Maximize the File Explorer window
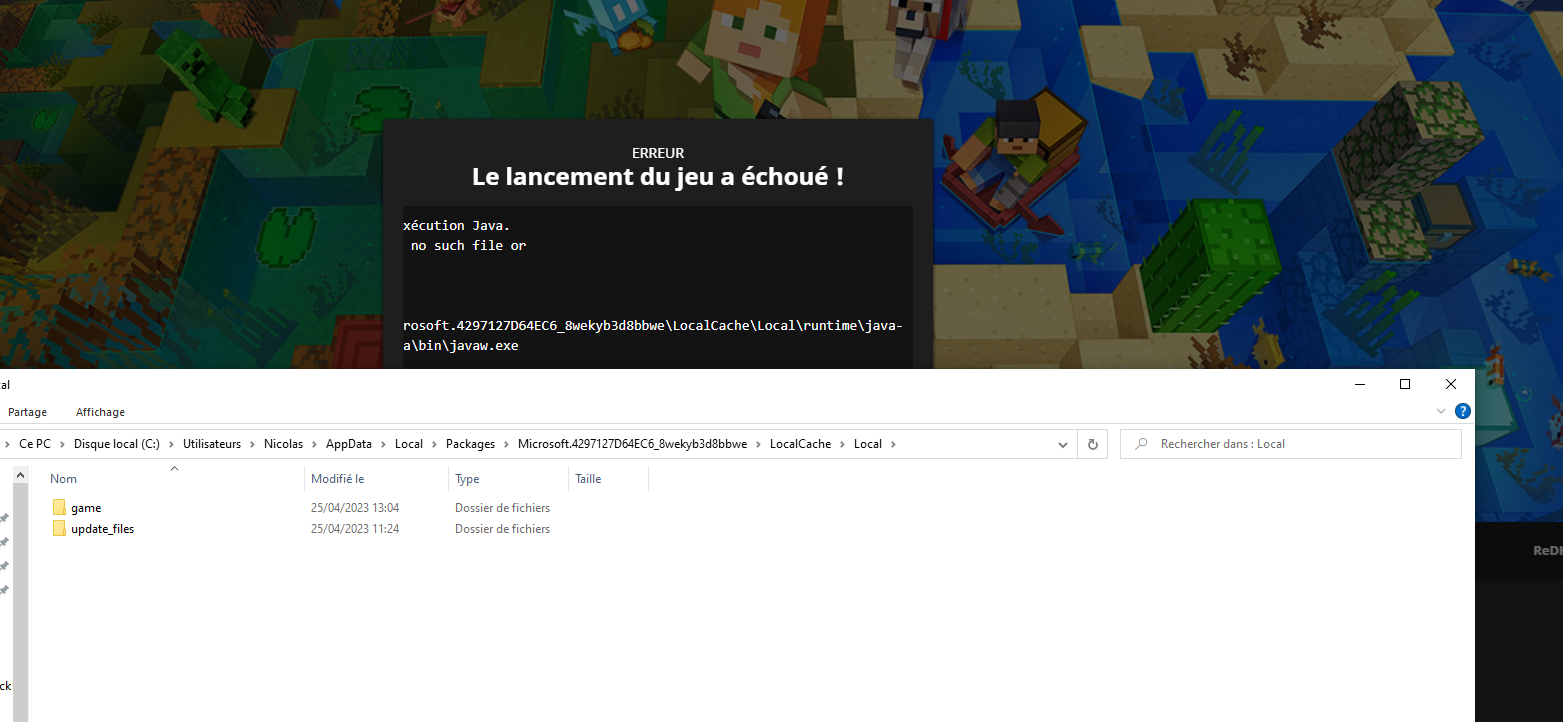 [1405, 384]
